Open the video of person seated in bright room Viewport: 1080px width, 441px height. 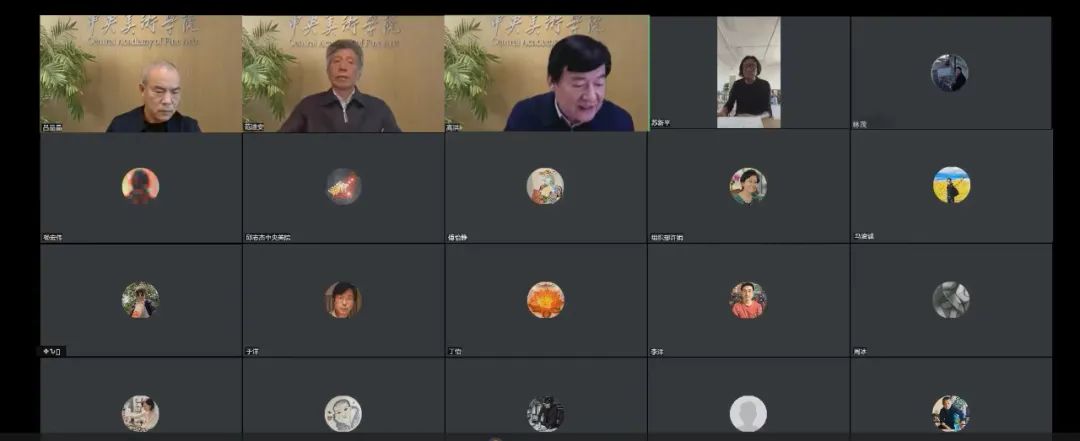[749, 72]
